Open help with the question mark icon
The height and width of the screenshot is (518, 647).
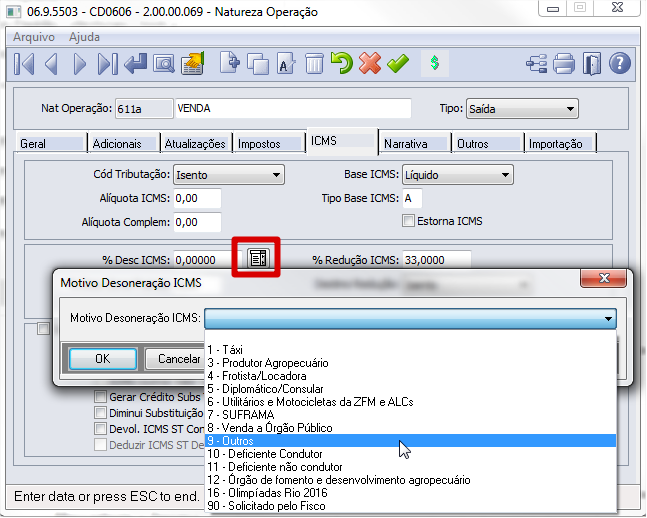[x=619, y=64]
